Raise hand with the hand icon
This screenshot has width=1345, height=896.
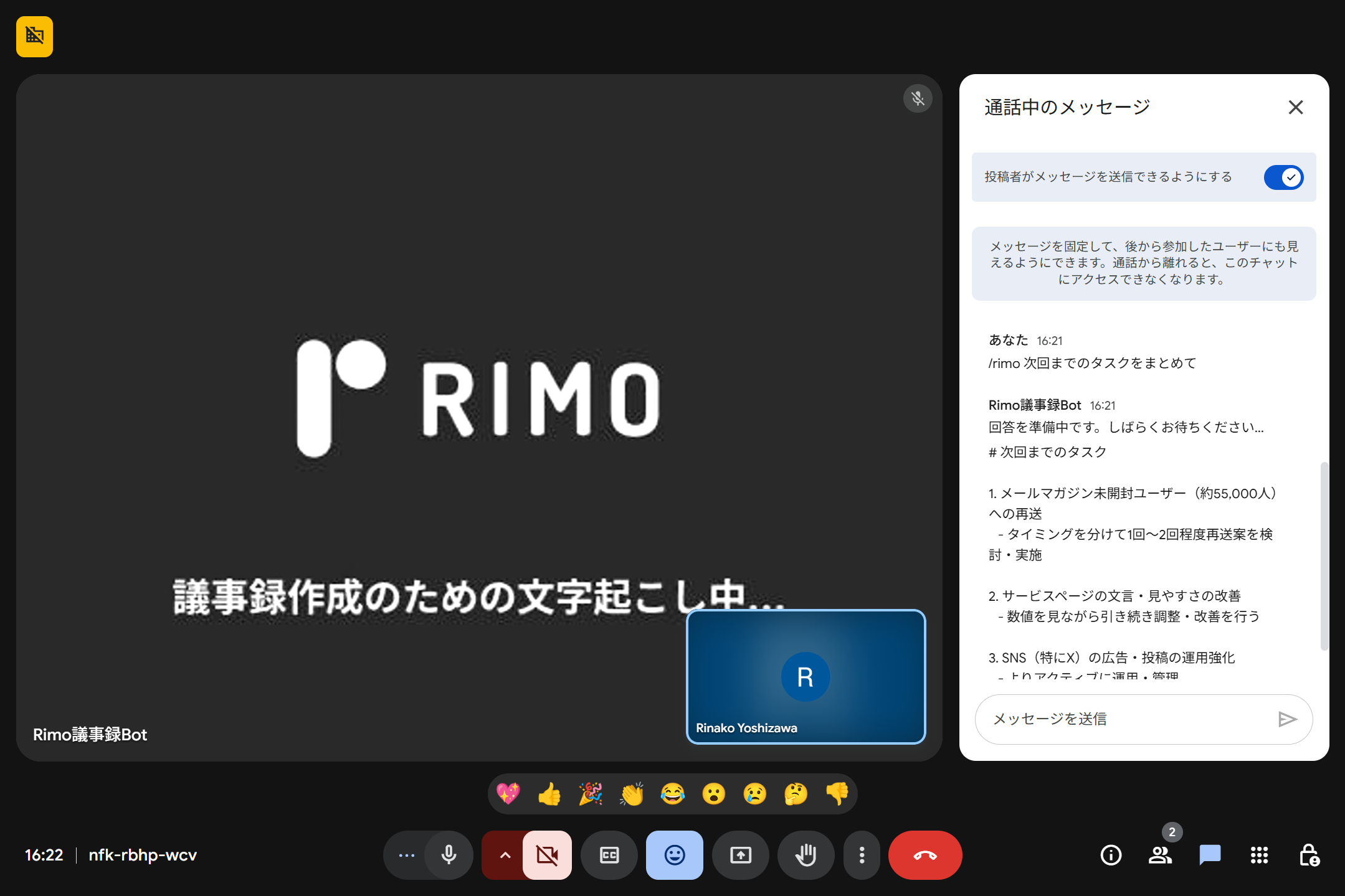(806, 855)
